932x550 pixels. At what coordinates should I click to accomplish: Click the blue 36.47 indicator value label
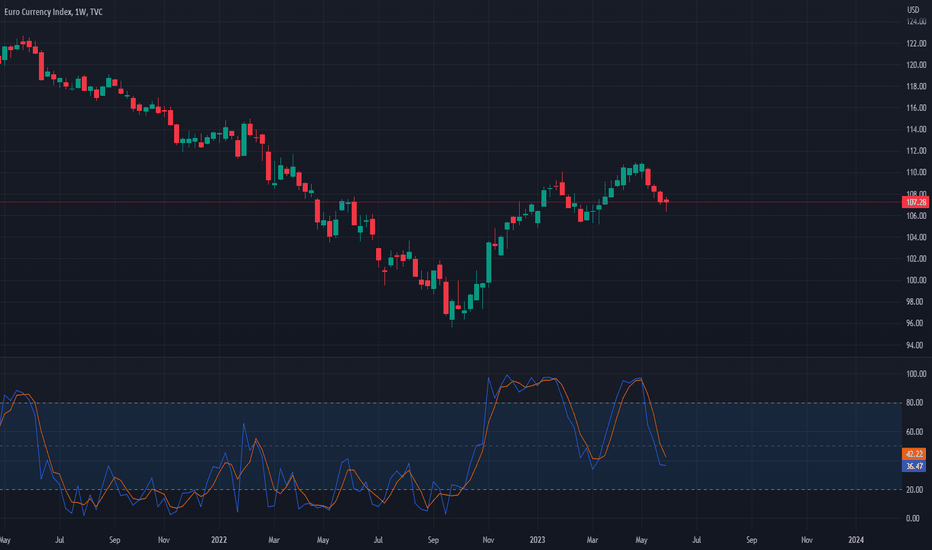[914, 466]
